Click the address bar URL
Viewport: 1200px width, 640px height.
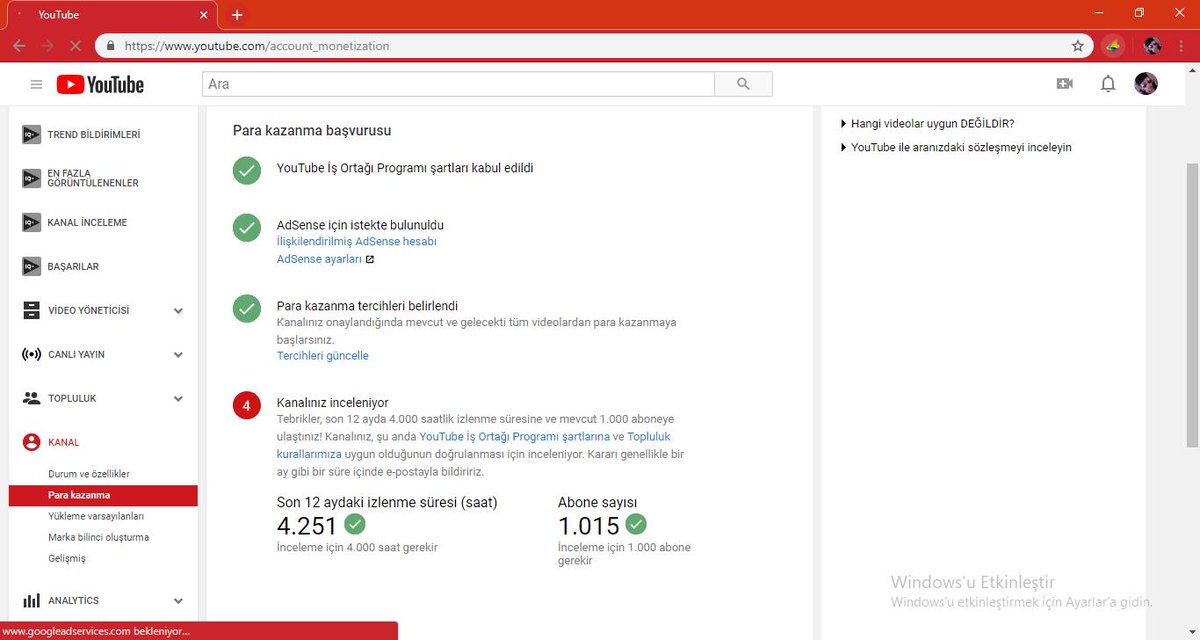pyautogui.click(x=257, y=46)
